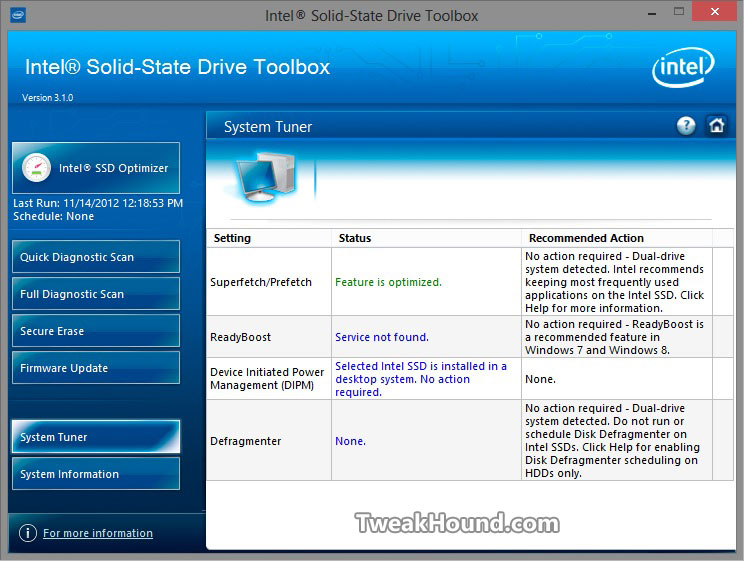Click the Intel logo in header
Screen dimensions: 744x561
(x=683, y=67)
